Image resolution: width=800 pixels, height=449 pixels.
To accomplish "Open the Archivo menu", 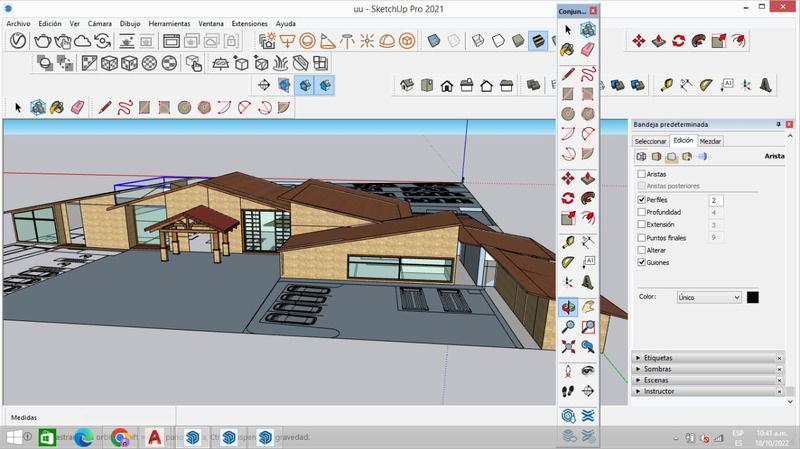I will [x=18, y=23].
